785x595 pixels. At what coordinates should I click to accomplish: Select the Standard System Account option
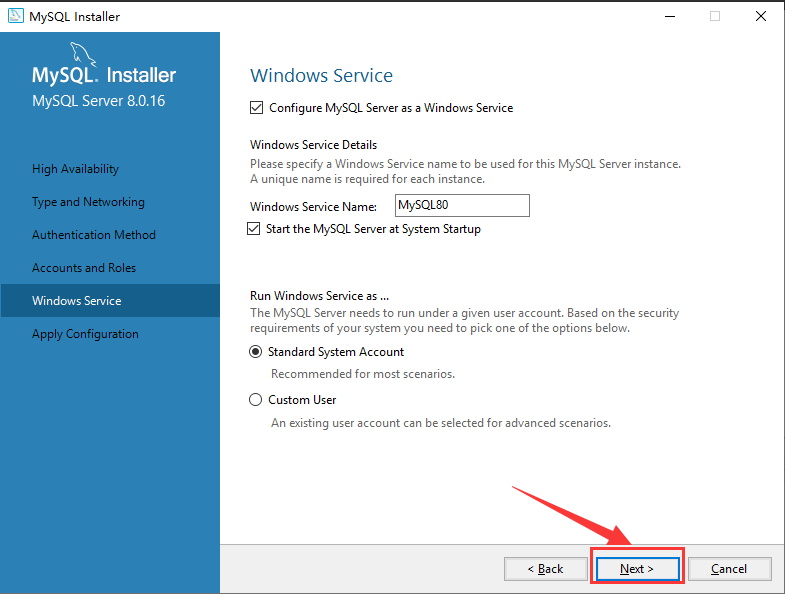255,352
